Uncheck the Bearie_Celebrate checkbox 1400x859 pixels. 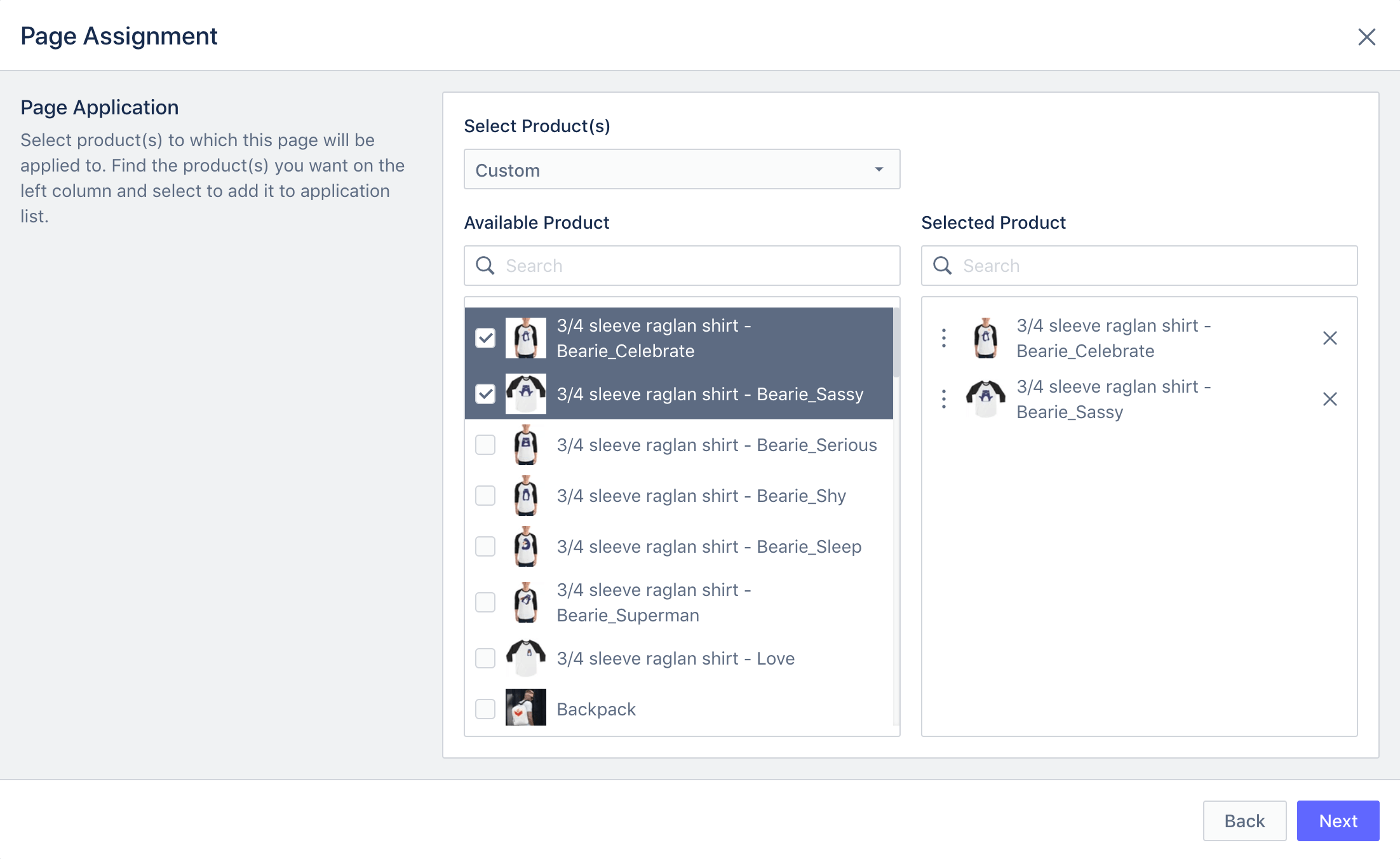(485, 338)
